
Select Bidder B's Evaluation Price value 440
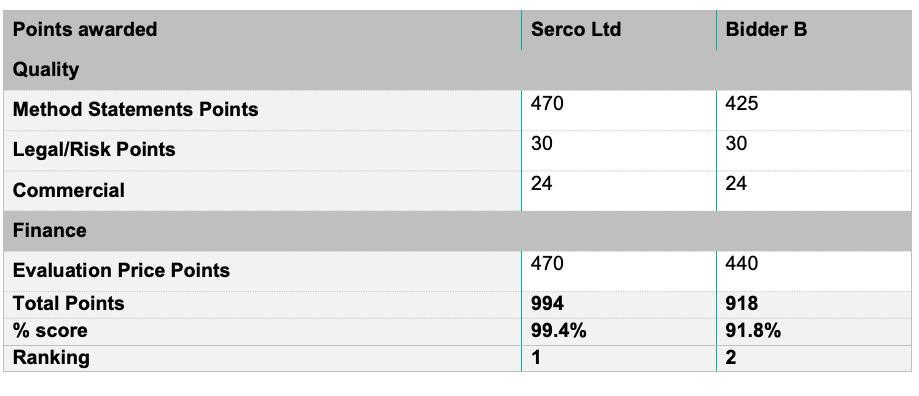741,264
